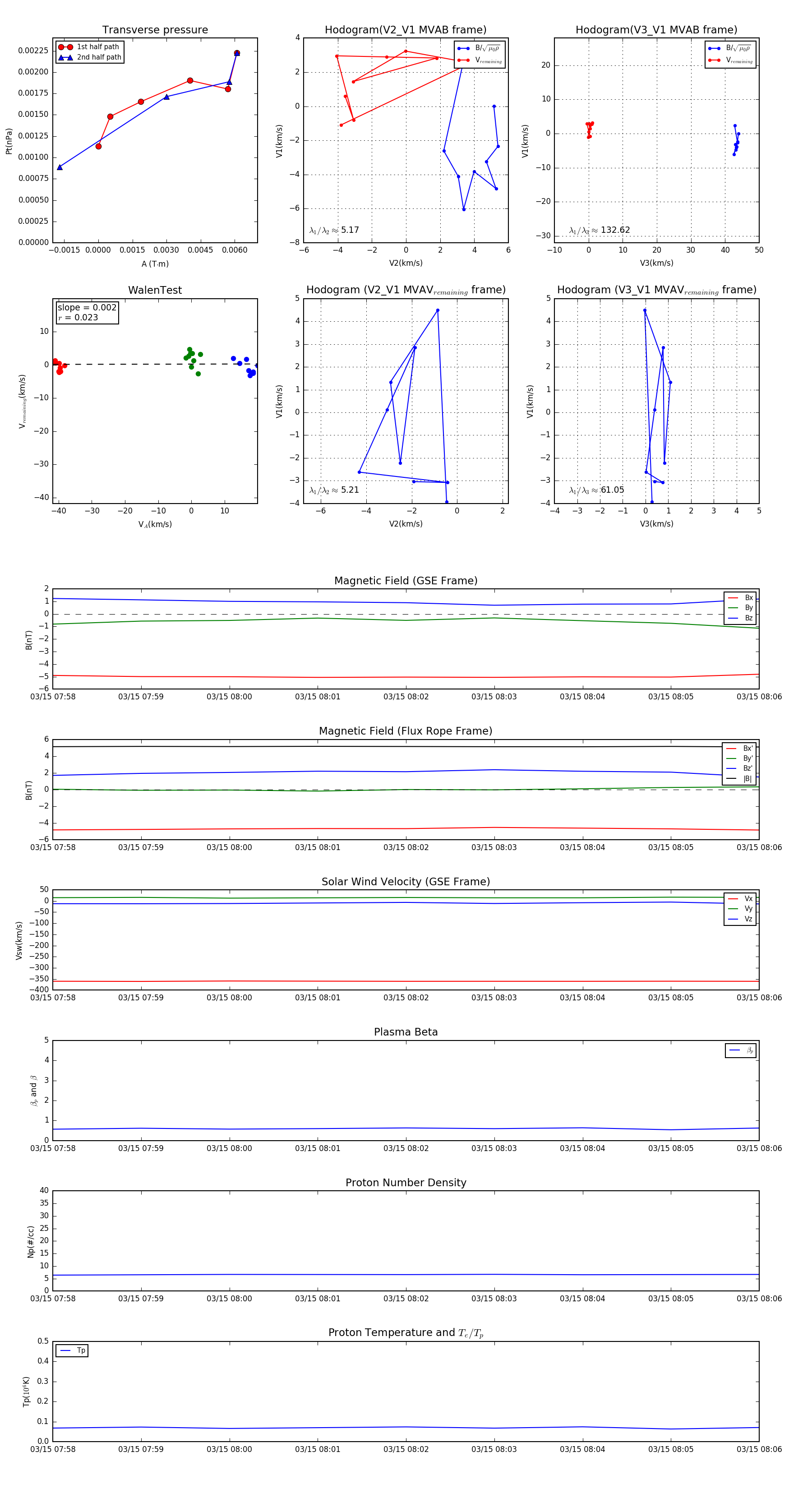Click the eigenvalue ratio text '132.62'
Screen dimensions: 812x1489
(615, 230)
